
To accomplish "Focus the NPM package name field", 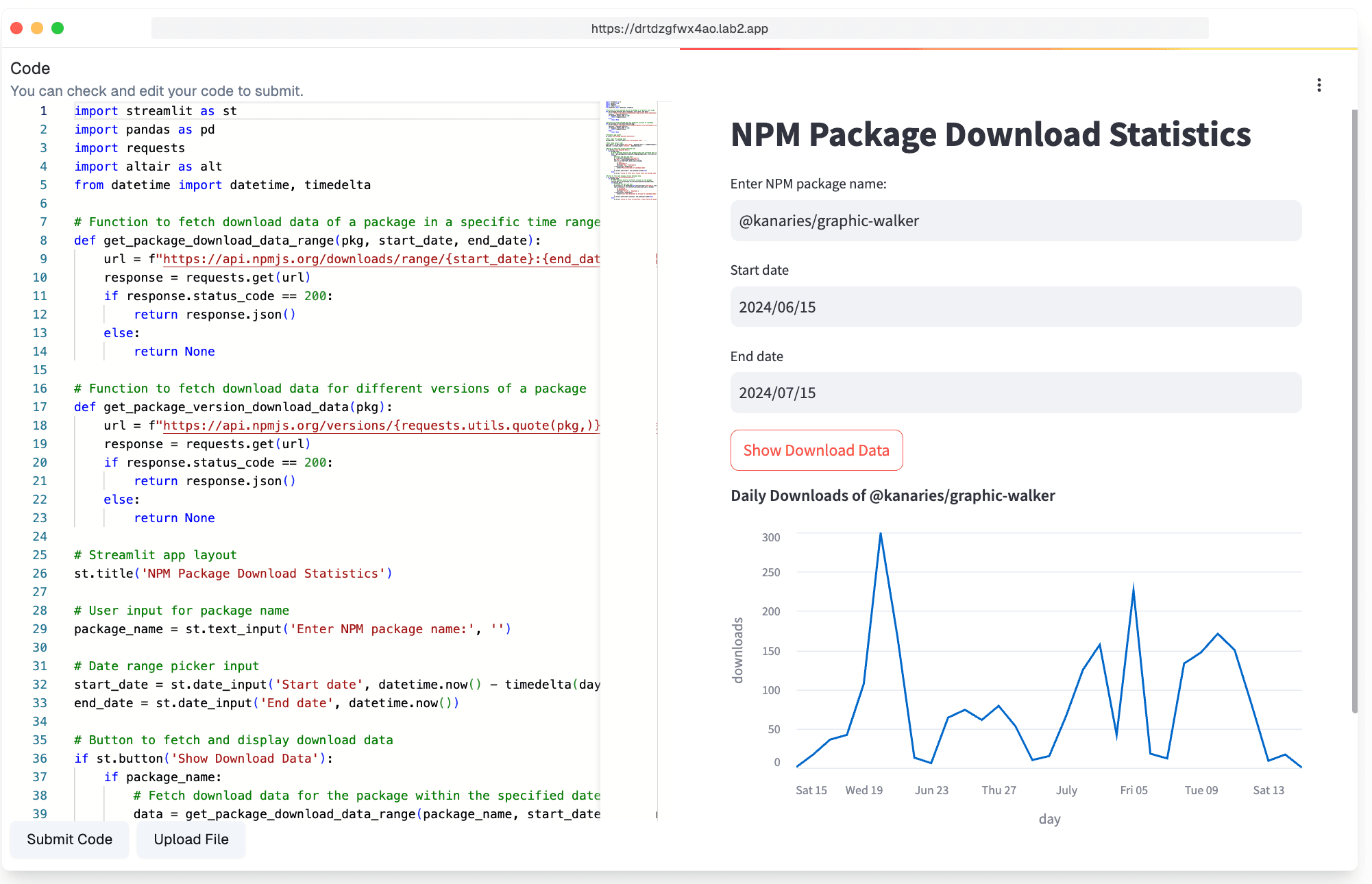I will point(1016,221).
